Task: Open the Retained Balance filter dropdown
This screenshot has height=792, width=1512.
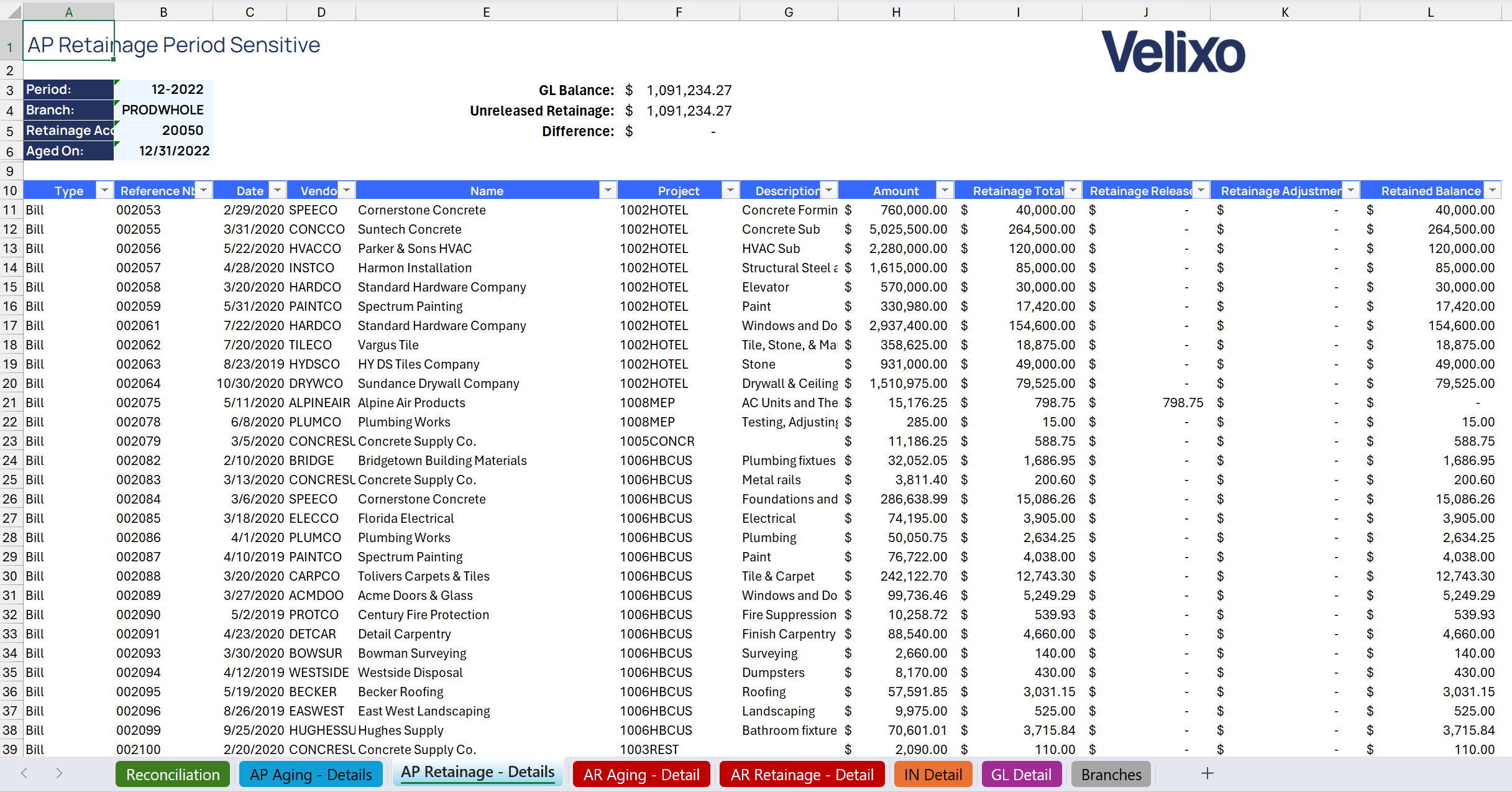Action: (x=1492, y=190)
